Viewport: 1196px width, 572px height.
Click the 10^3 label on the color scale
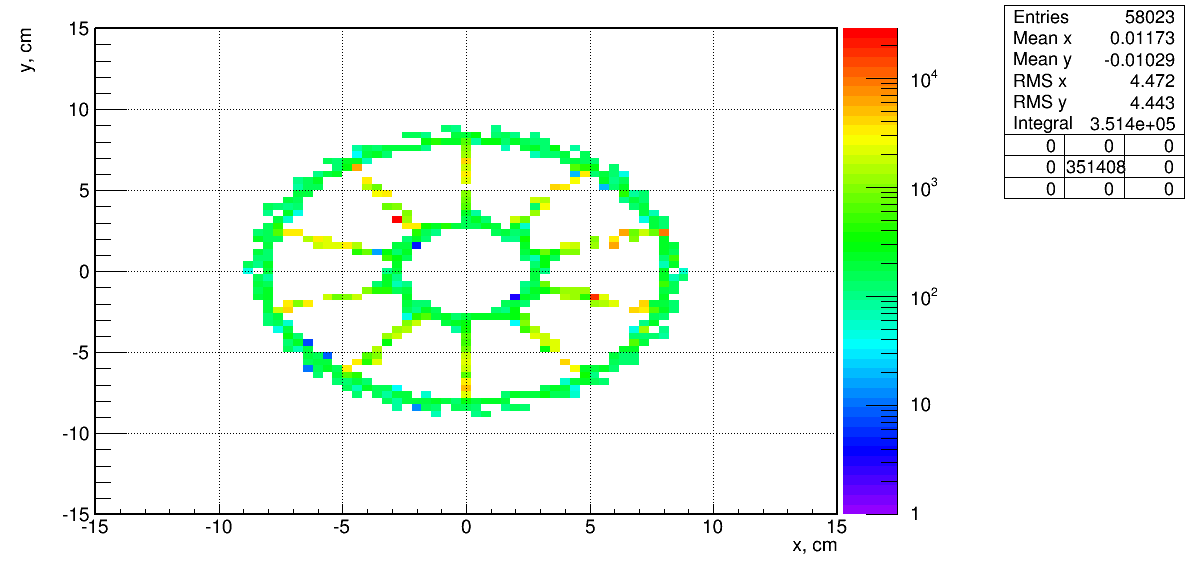coord(924,188)
